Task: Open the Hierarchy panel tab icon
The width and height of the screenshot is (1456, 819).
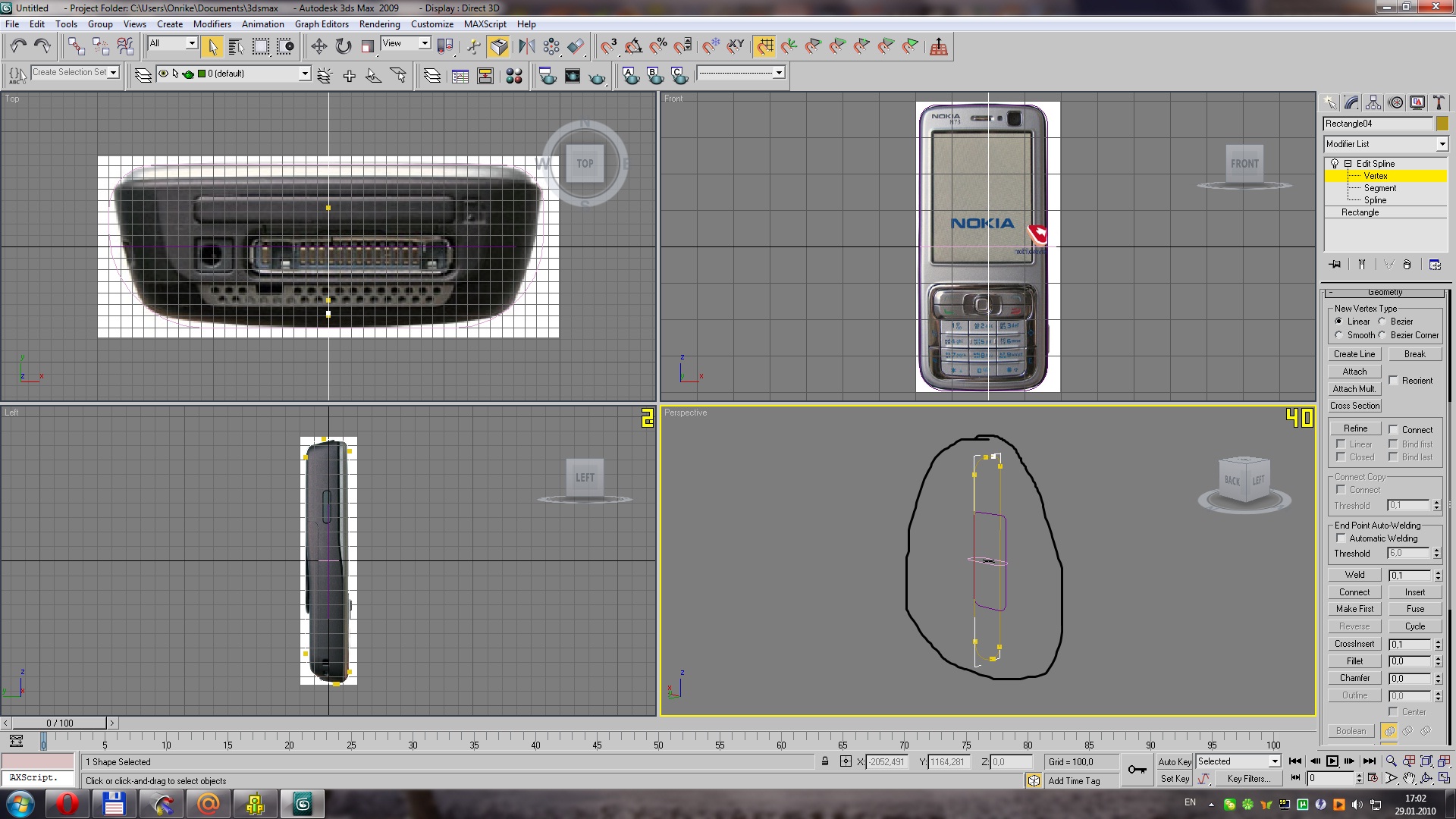Action: coord(1373,103)
